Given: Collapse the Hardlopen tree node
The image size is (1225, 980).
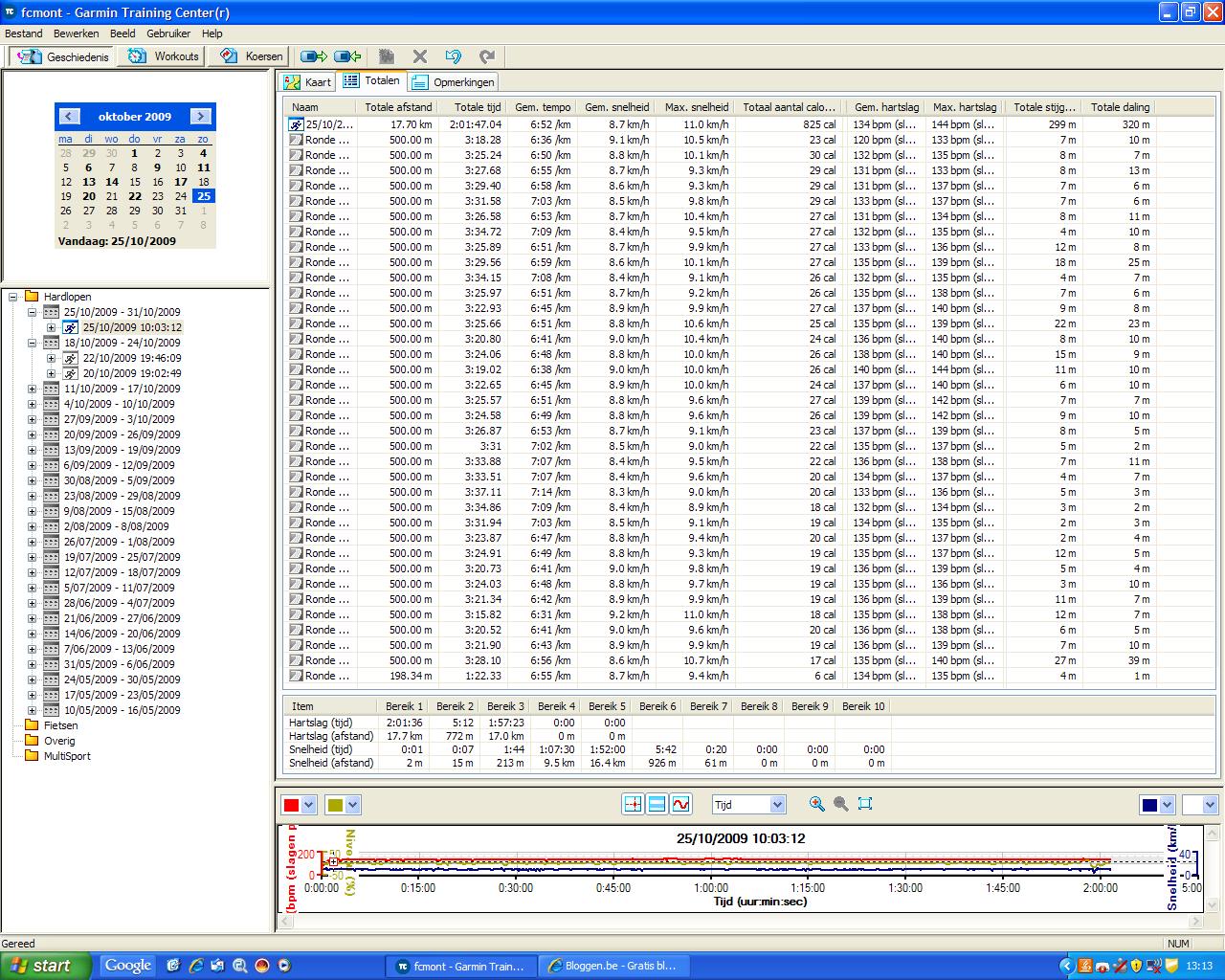Looking at the screenshot, I should click(x=13, y=297).
